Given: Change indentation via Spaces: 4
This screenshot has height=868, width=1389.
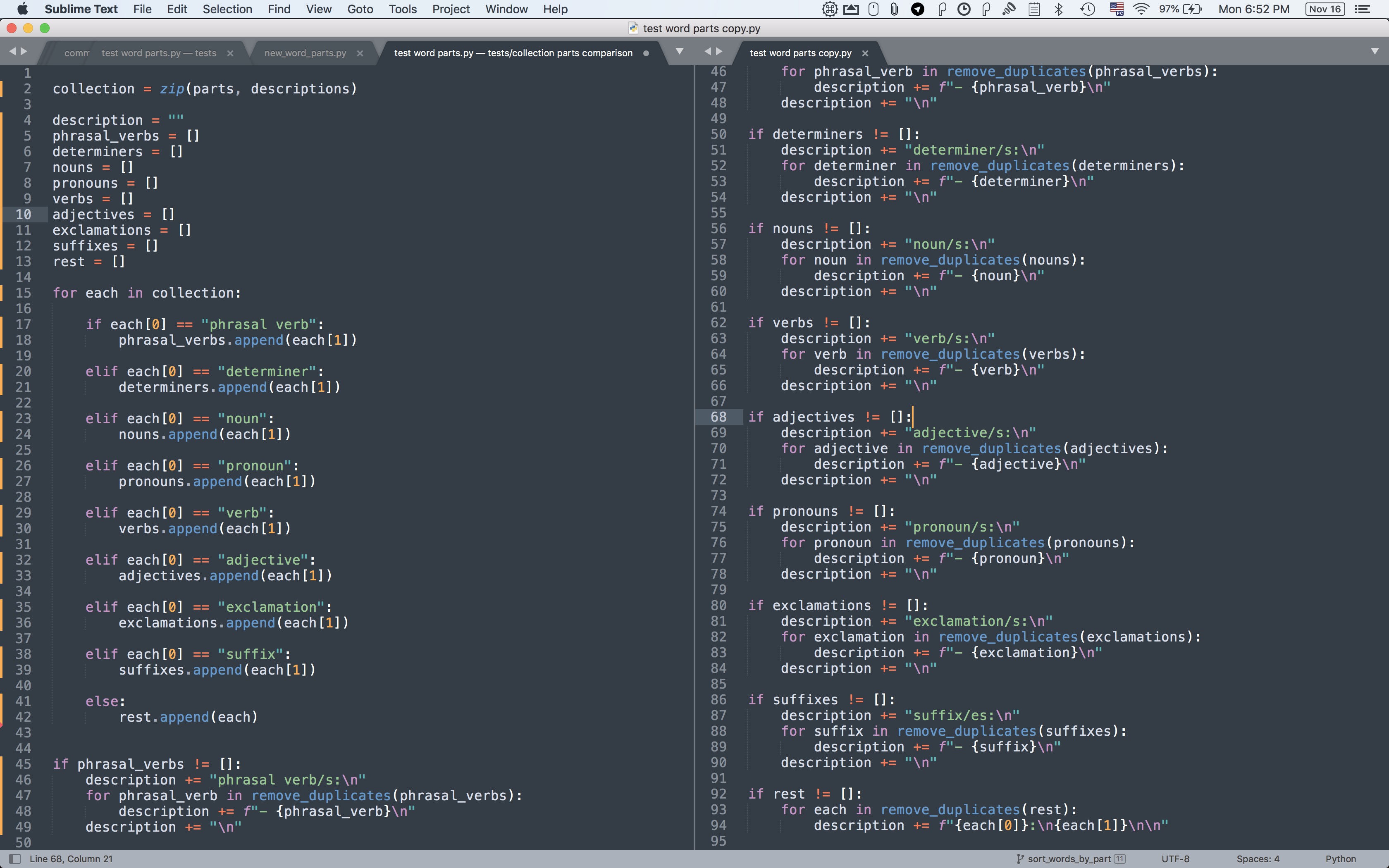Looking at the screenshot, I should [x=1258, y=859].
